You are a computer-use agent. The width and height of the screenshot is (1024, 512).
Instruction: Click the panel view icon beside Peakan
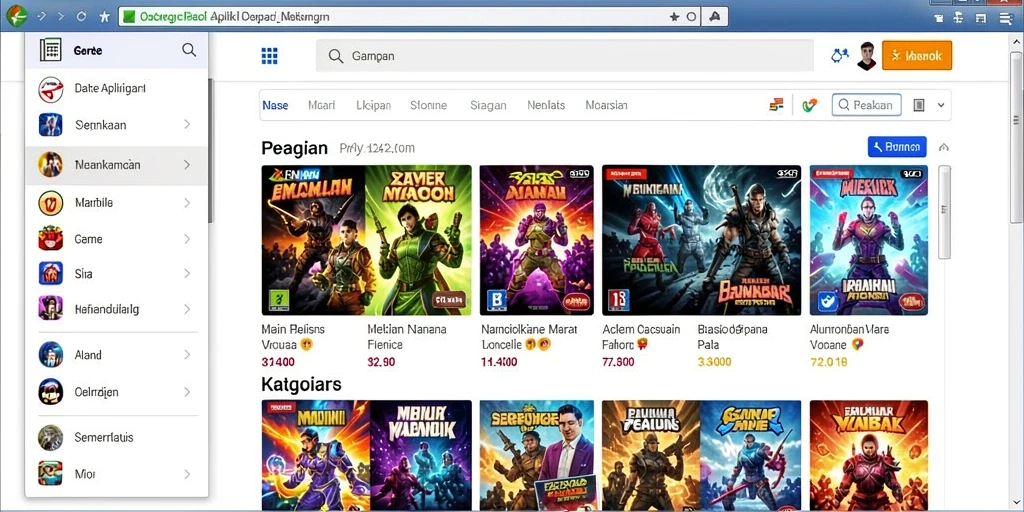coord(919,105)
